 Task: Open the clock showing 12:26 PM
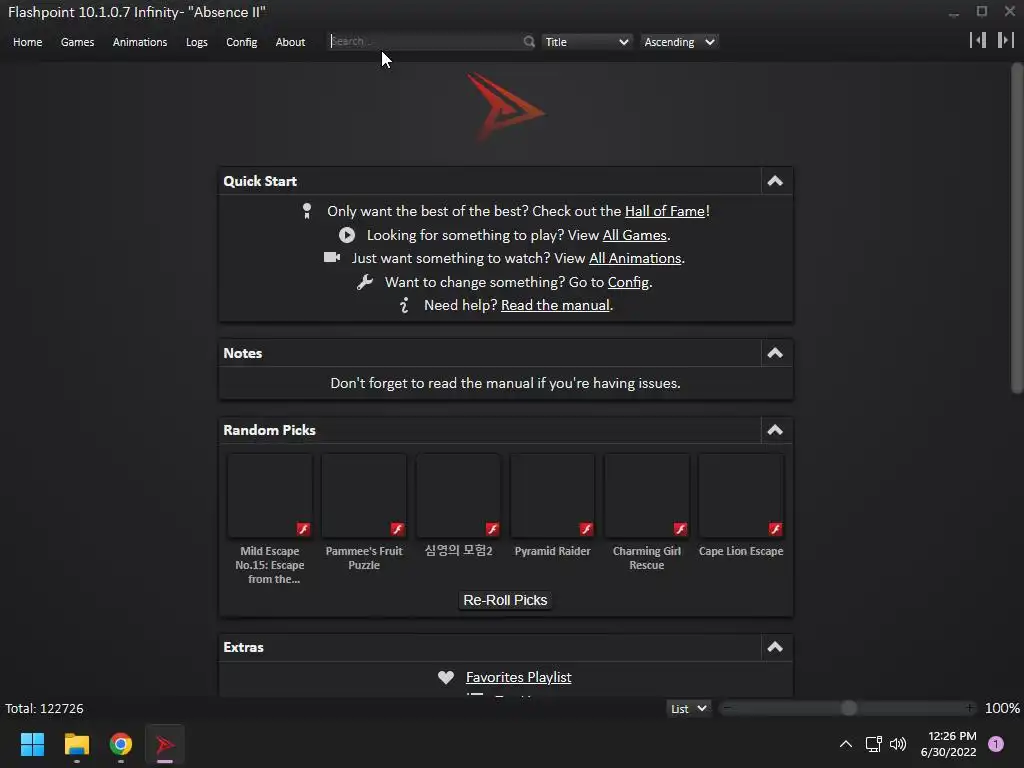(x=948, y=744)
